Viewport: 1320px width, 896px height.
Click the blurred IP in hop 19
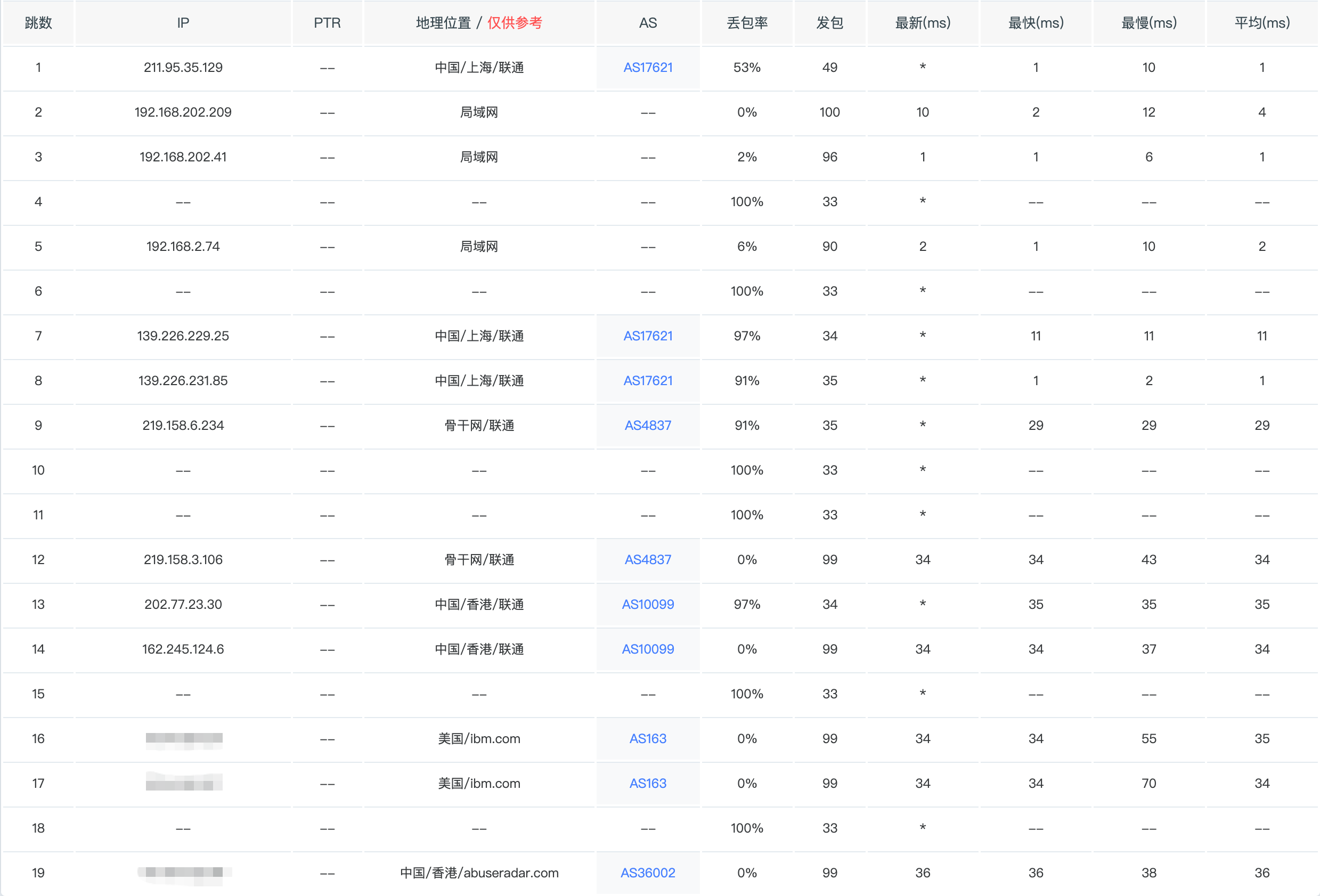pos(184,873)
